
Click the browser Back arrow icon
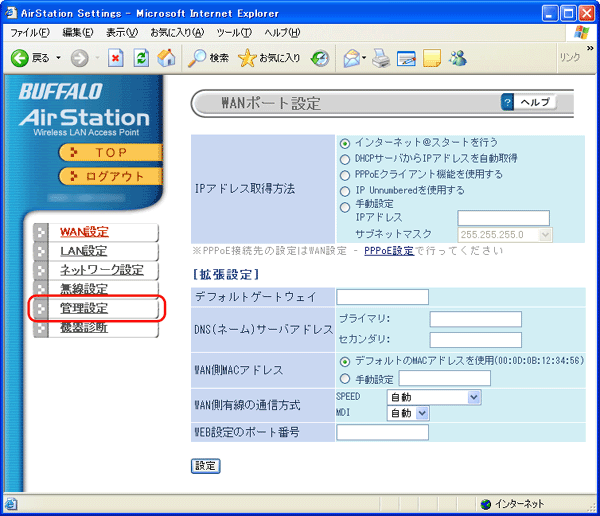pos(19,58)
